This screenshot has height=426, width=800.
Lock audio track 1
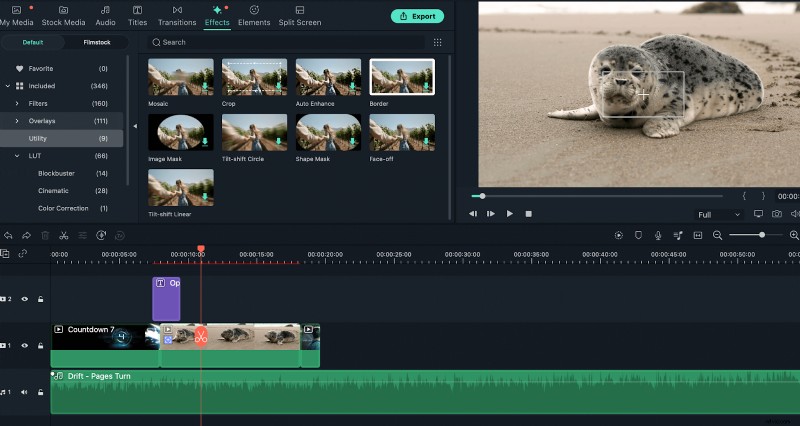coord(40,392)
